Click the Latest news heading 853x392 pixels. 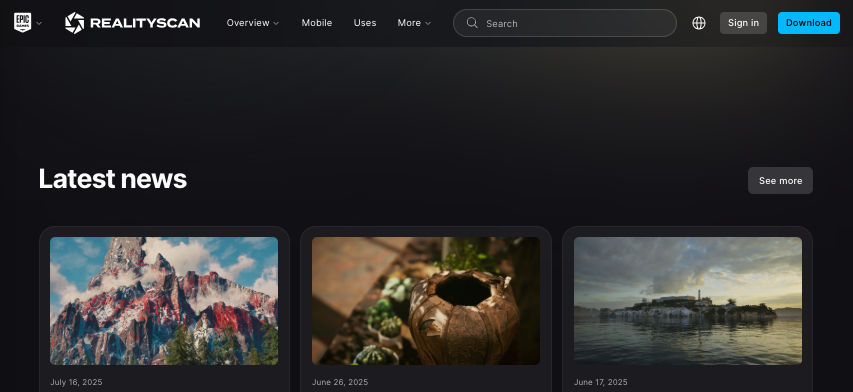tap(113, 178)
